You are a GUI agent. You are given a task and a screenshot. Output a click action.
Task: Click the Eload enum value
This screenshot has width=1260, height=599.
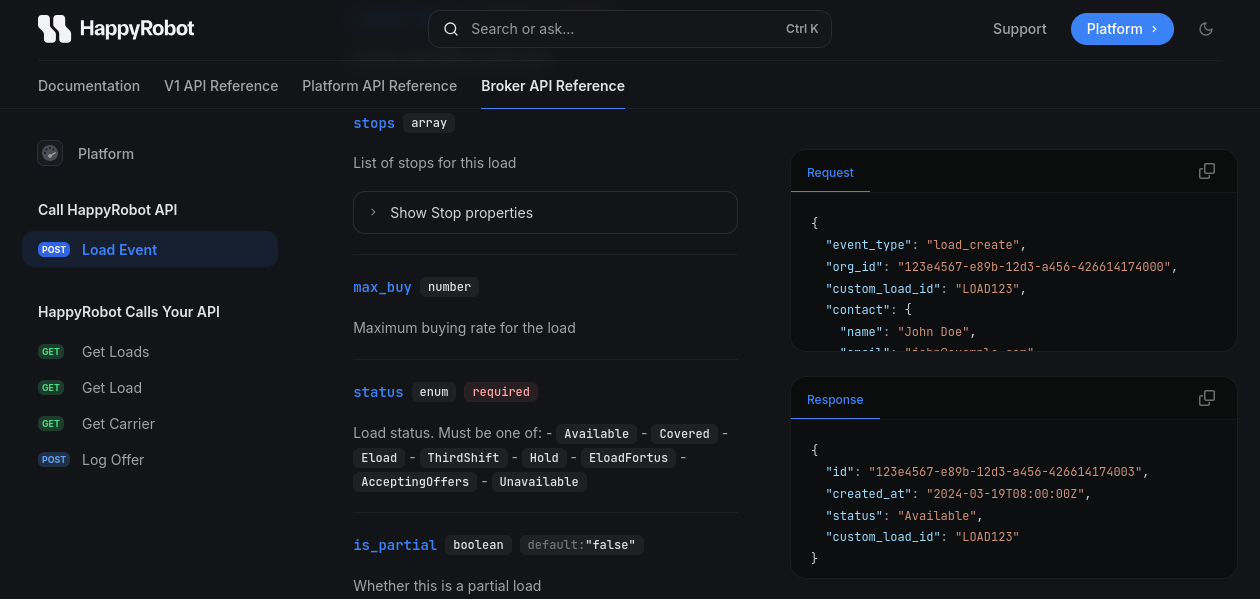tap(379, 458)
